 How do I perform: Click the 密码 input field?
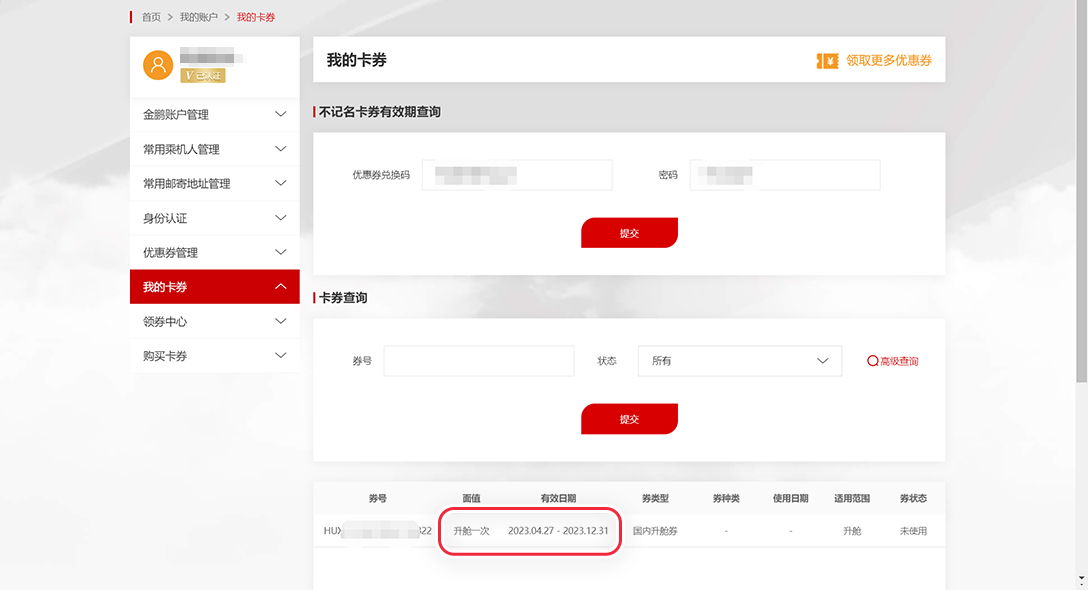784,175
